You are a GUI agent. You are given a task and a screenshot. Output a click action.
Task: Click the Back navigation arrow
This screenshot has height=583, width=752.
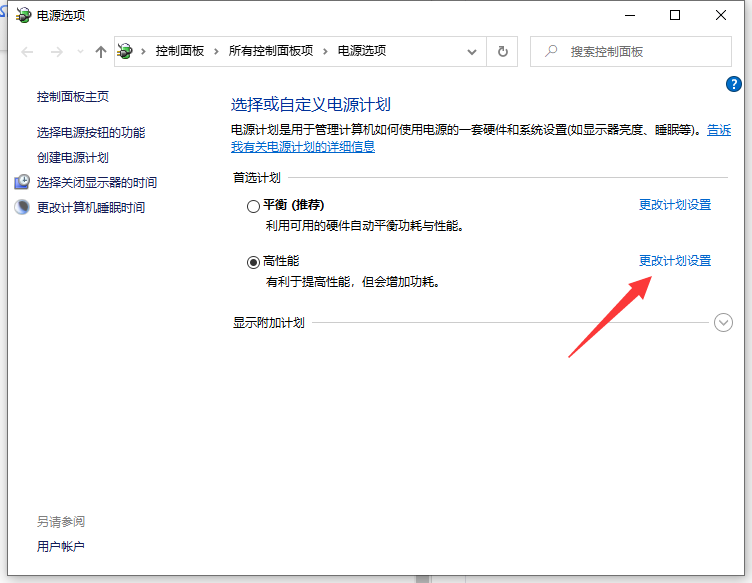[27, 51]
